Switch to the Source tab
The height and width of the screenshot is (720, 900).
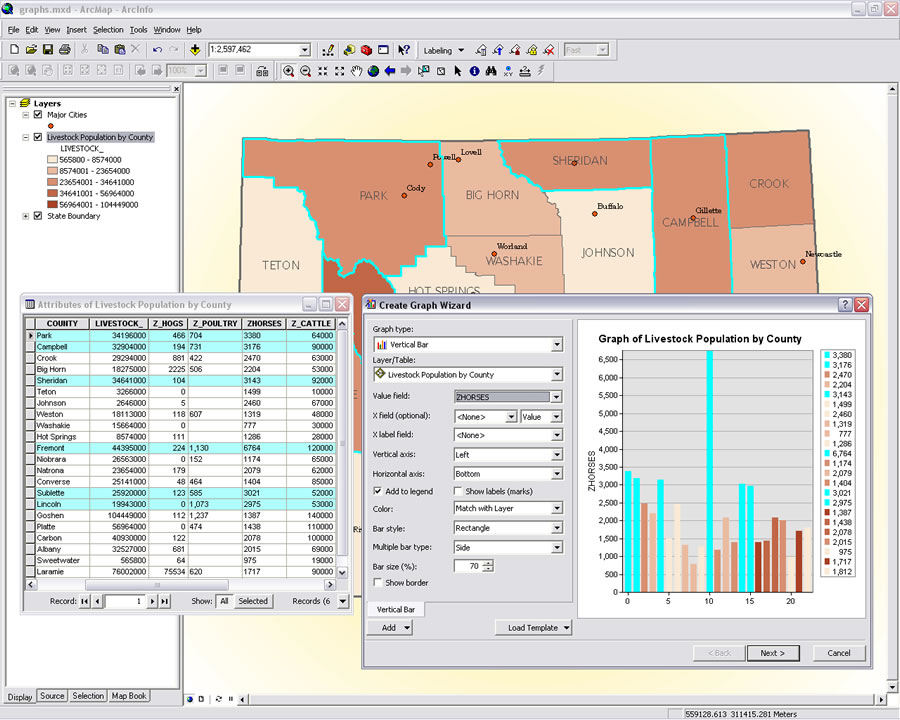click(52, 696)
